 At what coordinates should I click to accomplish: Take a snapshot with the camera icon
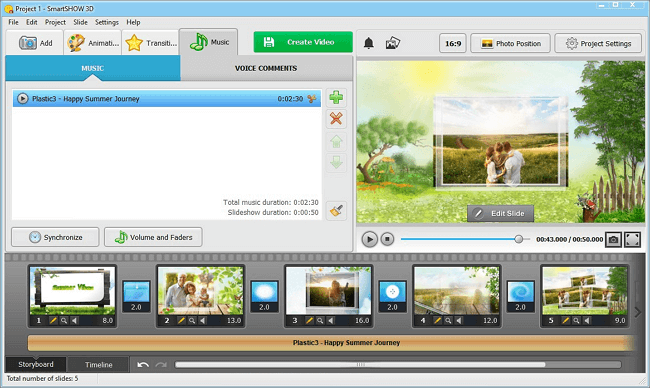(613, 240)
